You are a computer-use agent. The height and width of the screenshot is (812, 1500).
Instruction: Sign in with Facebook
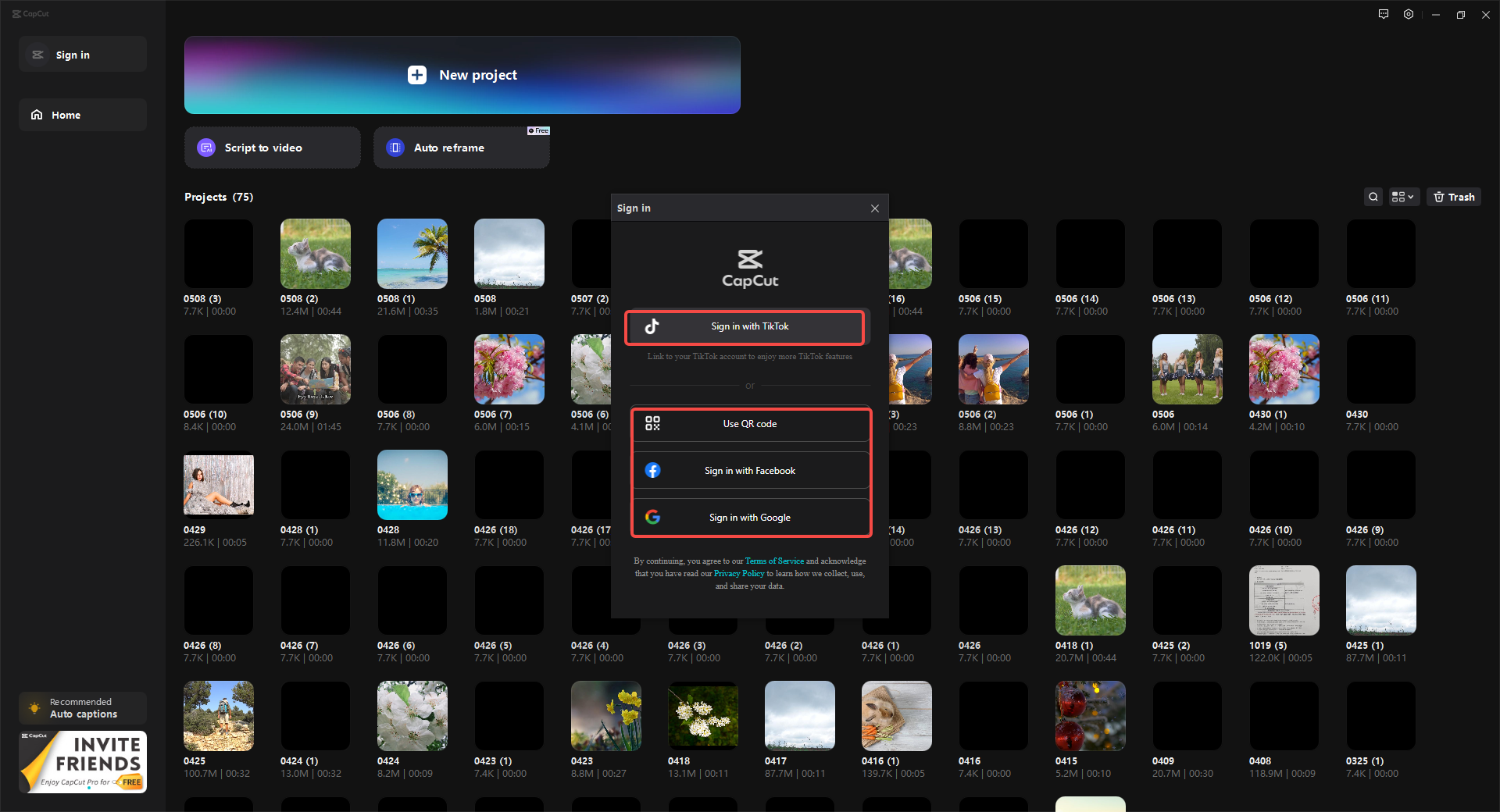(x=749, y=470)
